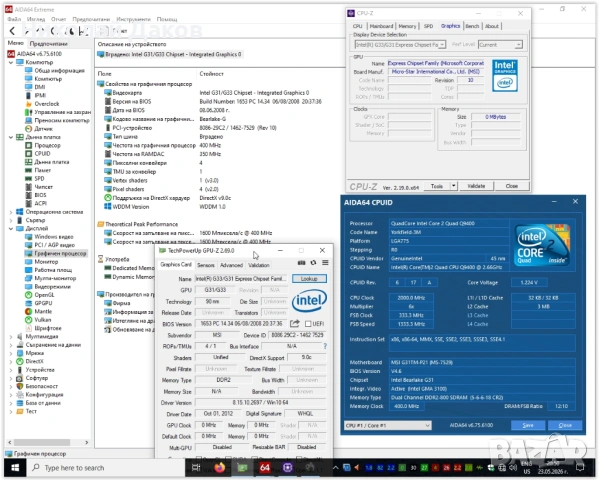
Task: Click the AIDA64 toolbar back arrow
Action: (12, 31)
